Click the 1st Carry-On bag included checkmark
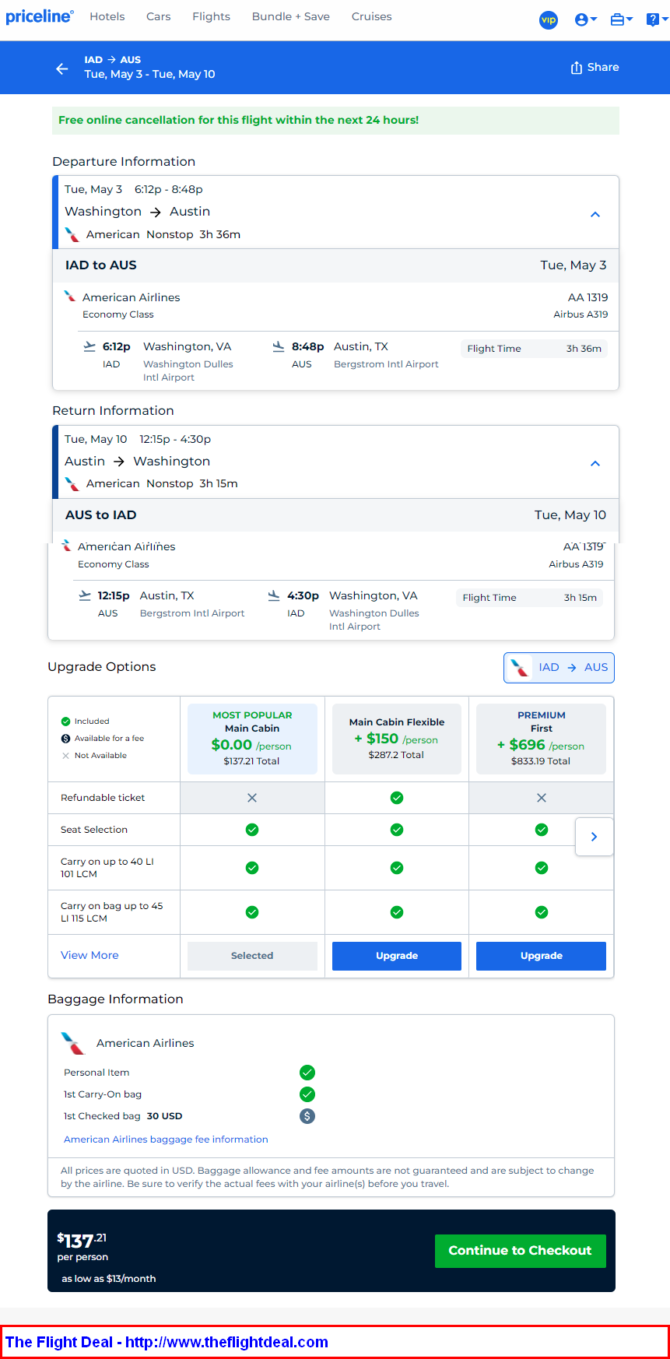670x1359 pixels. tap(307, 1094)
